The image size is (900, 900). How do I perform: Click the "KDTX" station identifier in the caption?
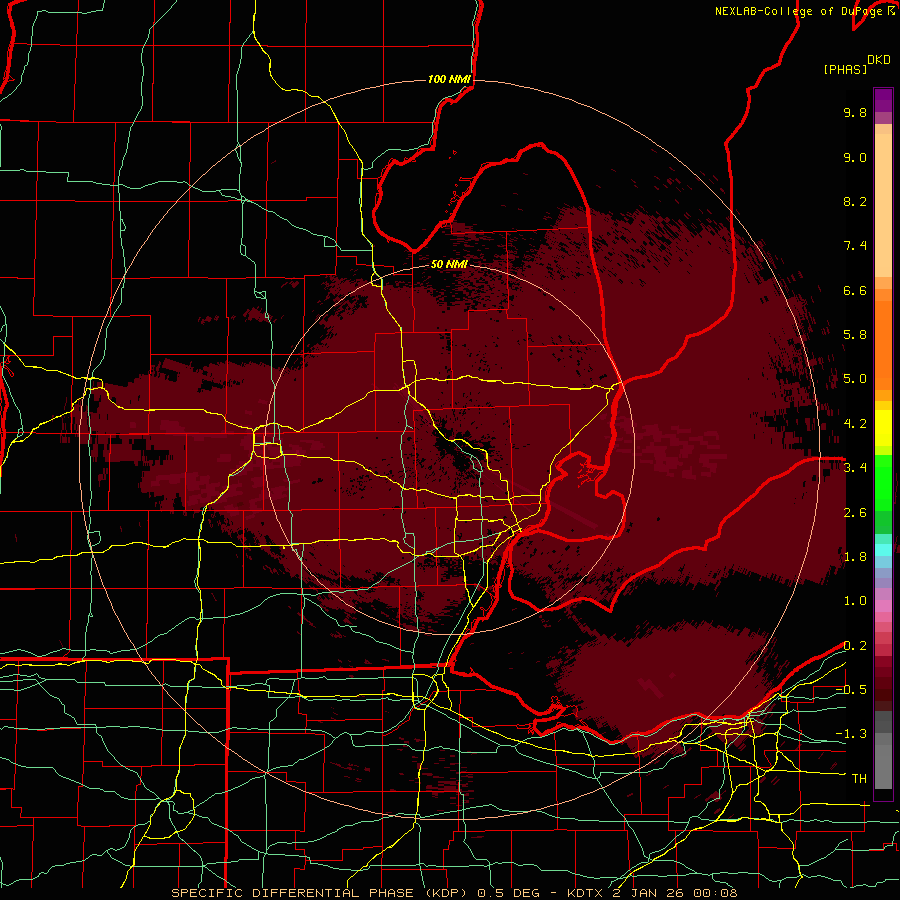click(586, 893)
